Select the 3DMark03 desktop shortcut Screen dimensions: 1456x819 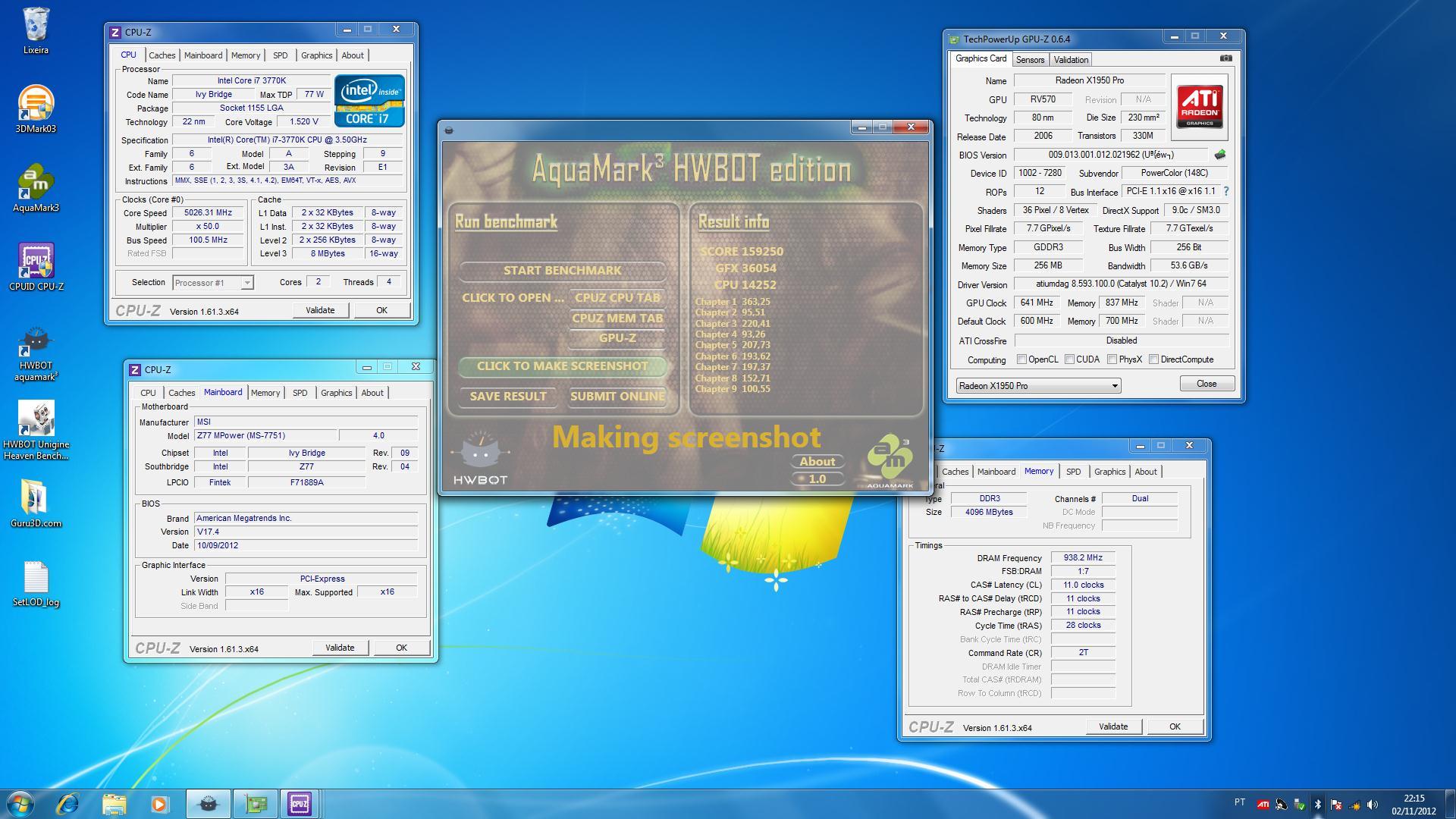click(36, 109)
